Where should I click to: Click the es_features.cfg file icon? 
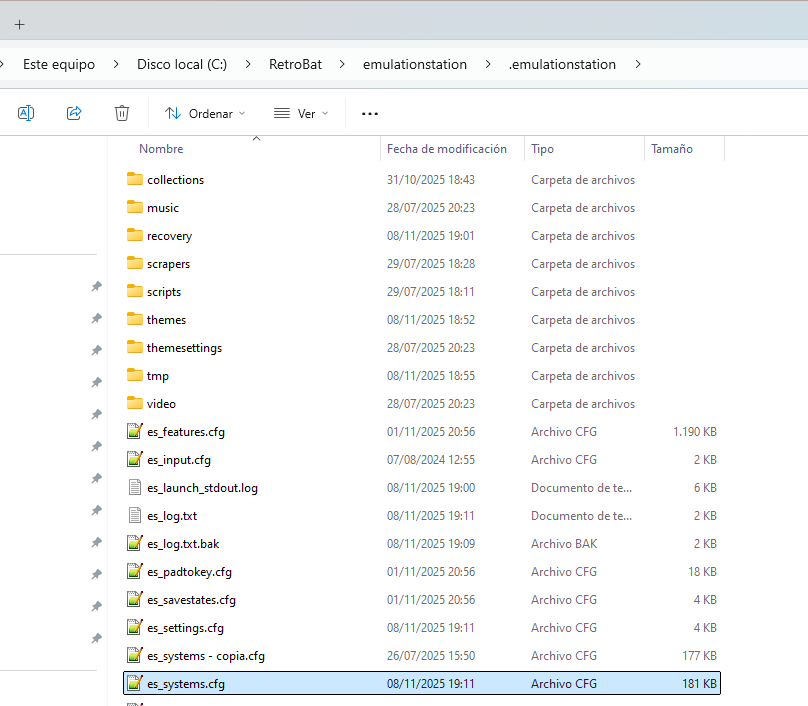[x=135, y=432]
